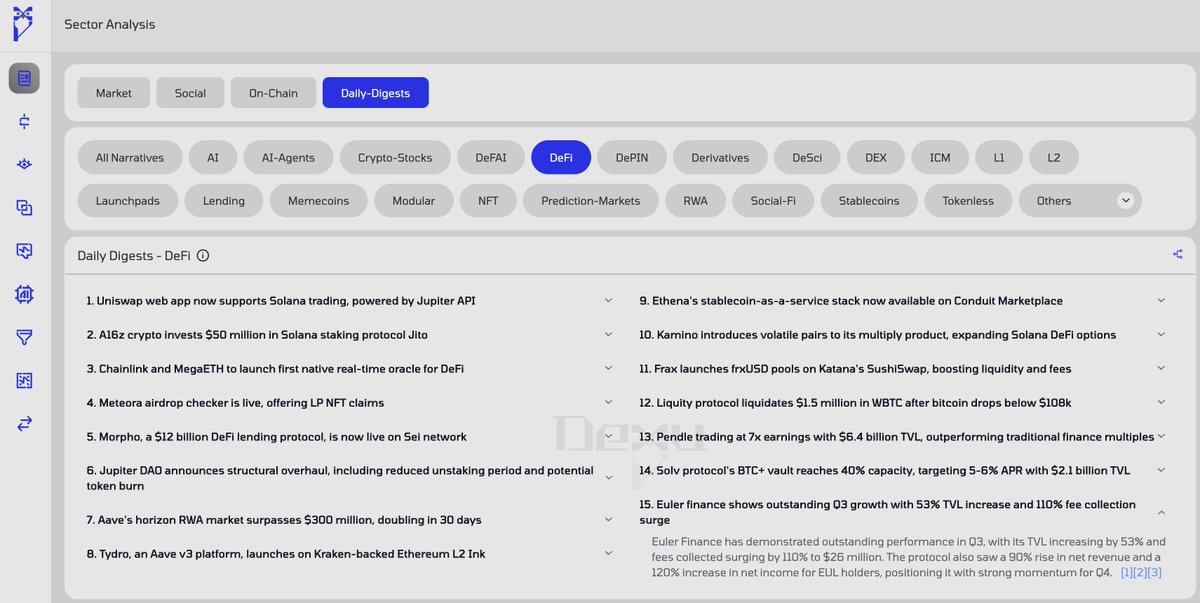Select the L2 narrative filter
The height and width of the screenshot is (603, 1200).
point(1054,158)
